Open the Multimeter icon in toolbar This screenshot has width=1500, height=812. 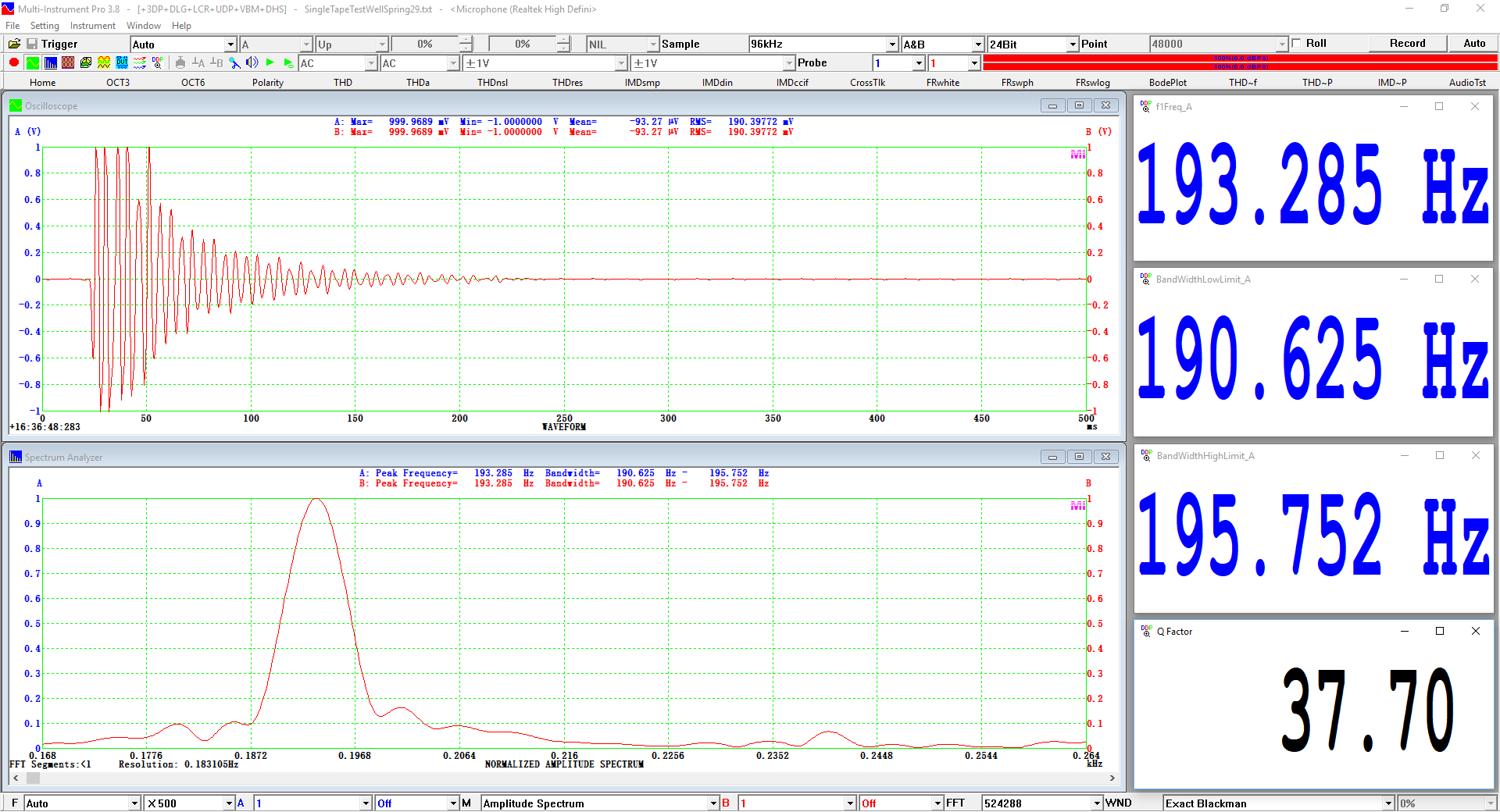(x=68, y=63)
